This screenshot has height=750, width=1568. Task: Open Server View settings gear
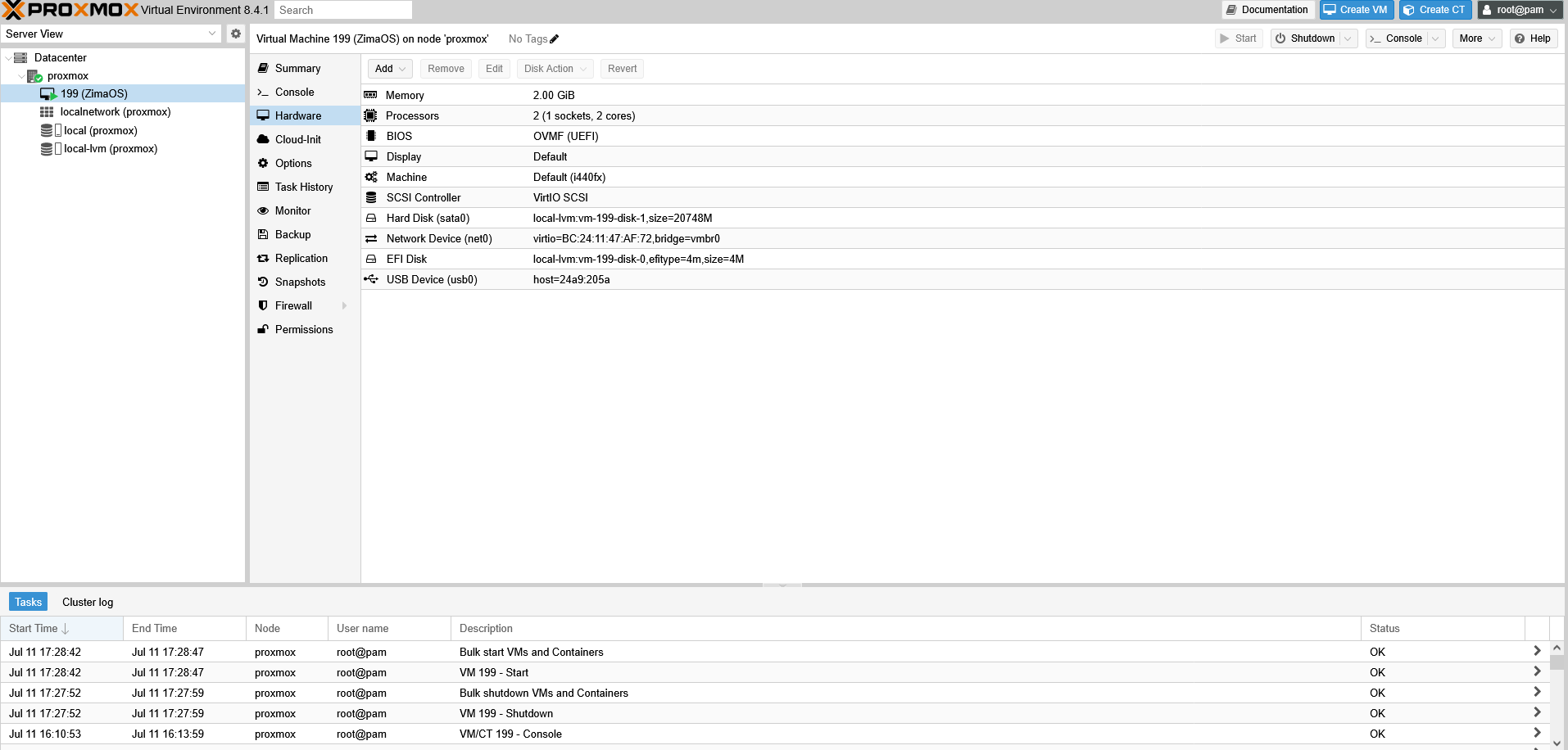tap(236, 34)
